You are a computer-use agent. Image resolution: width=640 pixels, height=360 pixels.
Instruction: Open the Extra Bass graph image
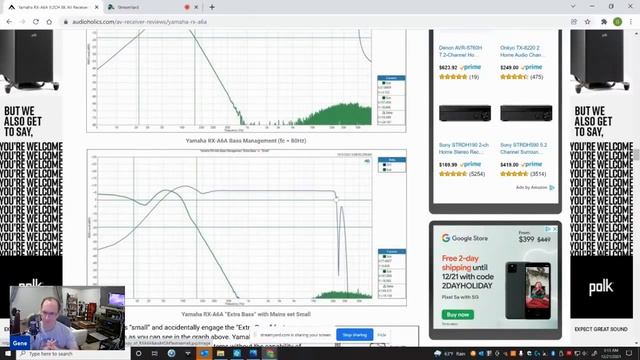coord(246,227)
